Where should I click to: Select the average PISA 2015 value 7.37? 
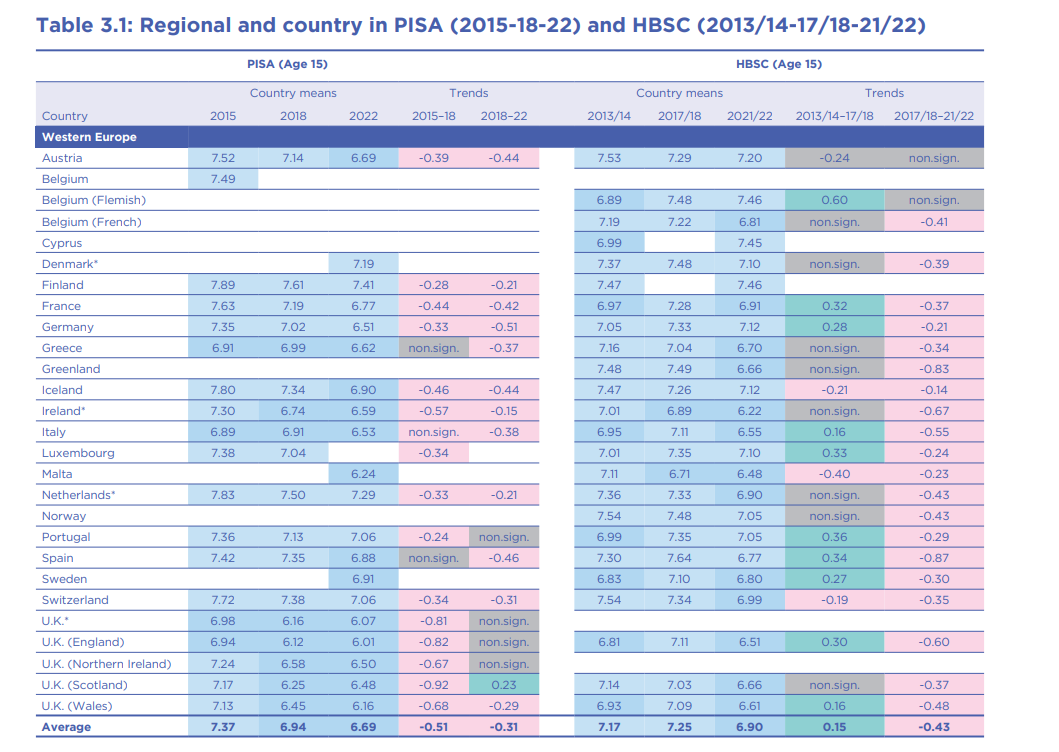(223, 727)
